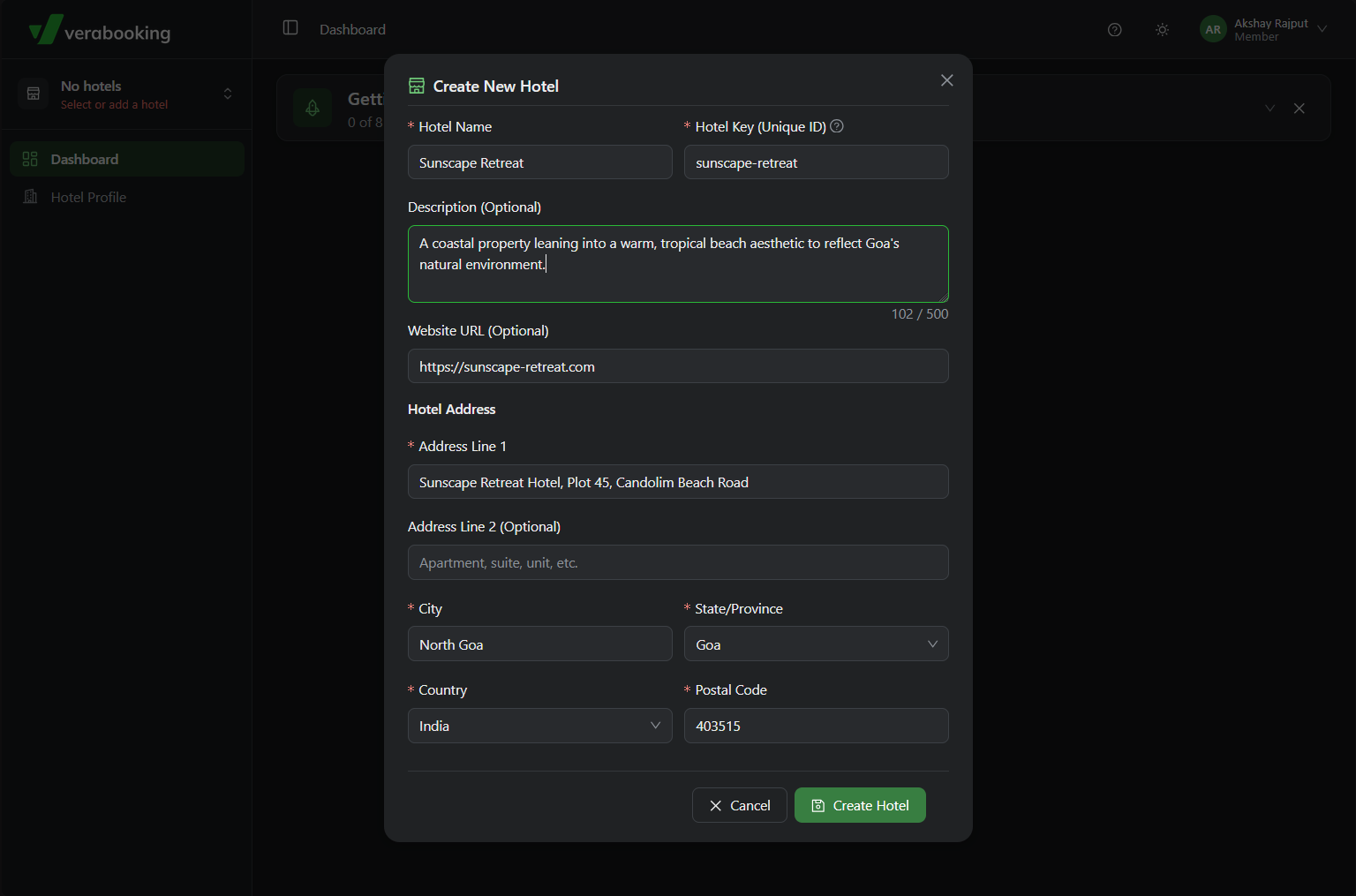Close the Create New Hotel dialog
Image resolution: width=1356 pixels, height=896 pixels.
pos(947,80)
